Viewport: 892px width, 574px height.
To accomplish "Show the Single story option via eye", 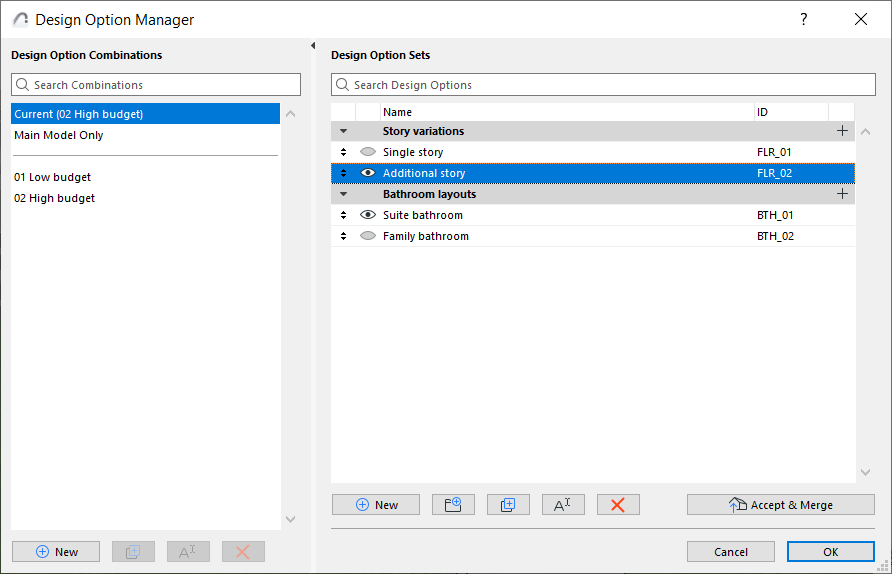I will [368, 152].
